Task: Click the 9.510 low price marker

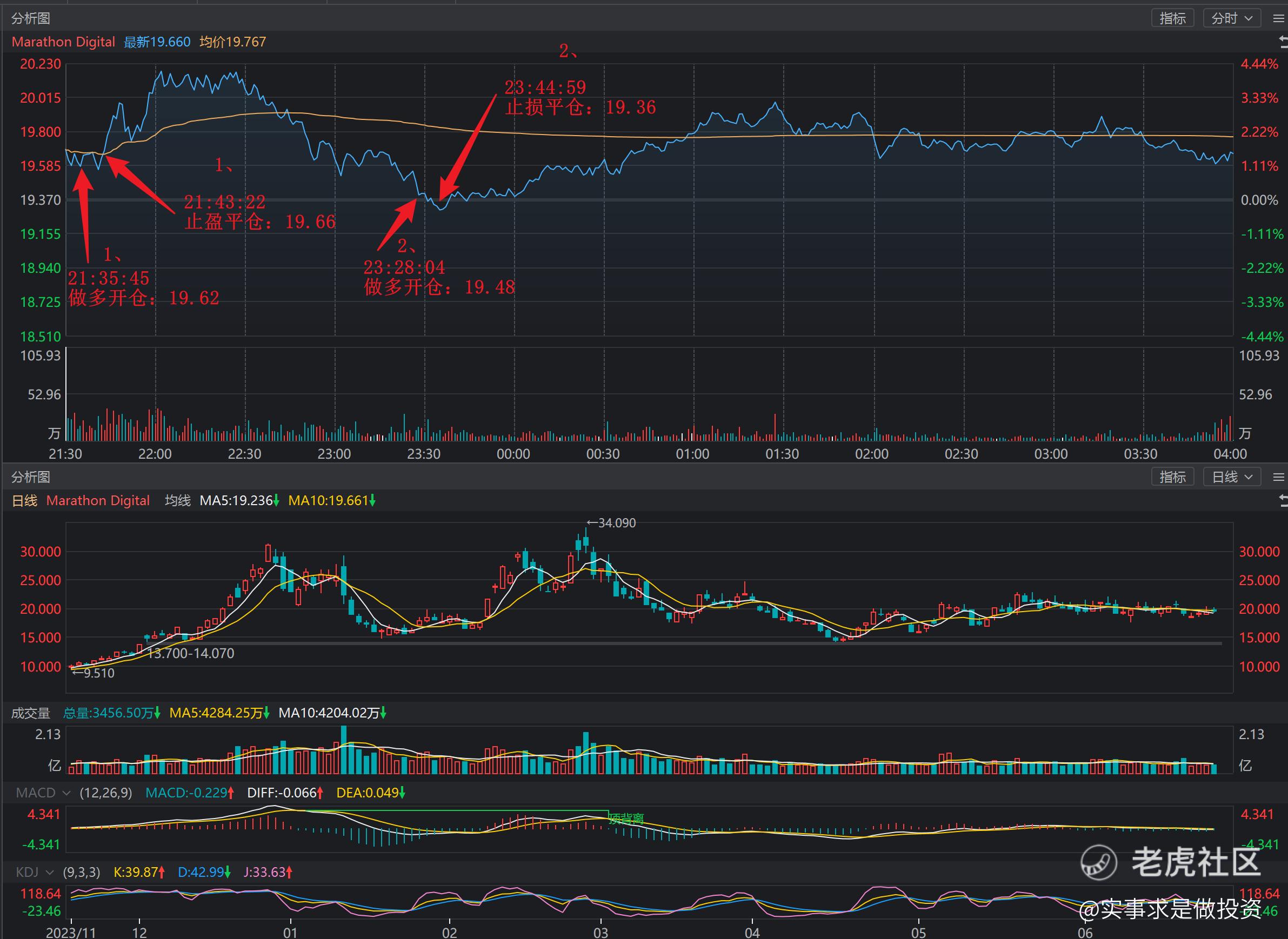Action: (x=94, y=673)
